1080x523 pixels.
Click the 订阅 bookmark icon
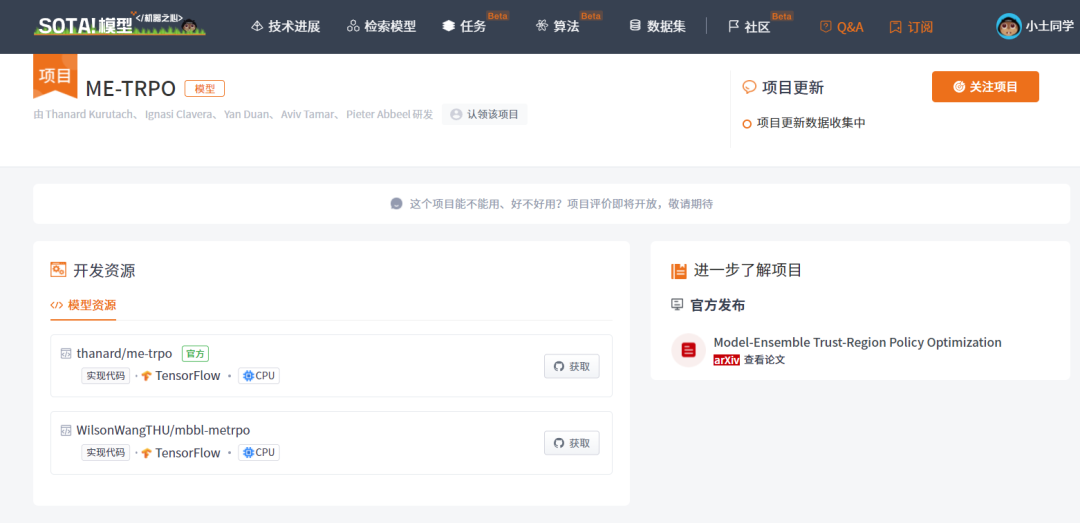click(895, 27)
